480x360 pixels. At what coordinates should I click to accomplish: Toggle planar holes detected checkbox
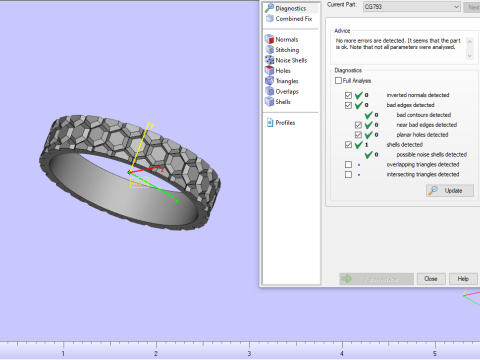point(358,135)
